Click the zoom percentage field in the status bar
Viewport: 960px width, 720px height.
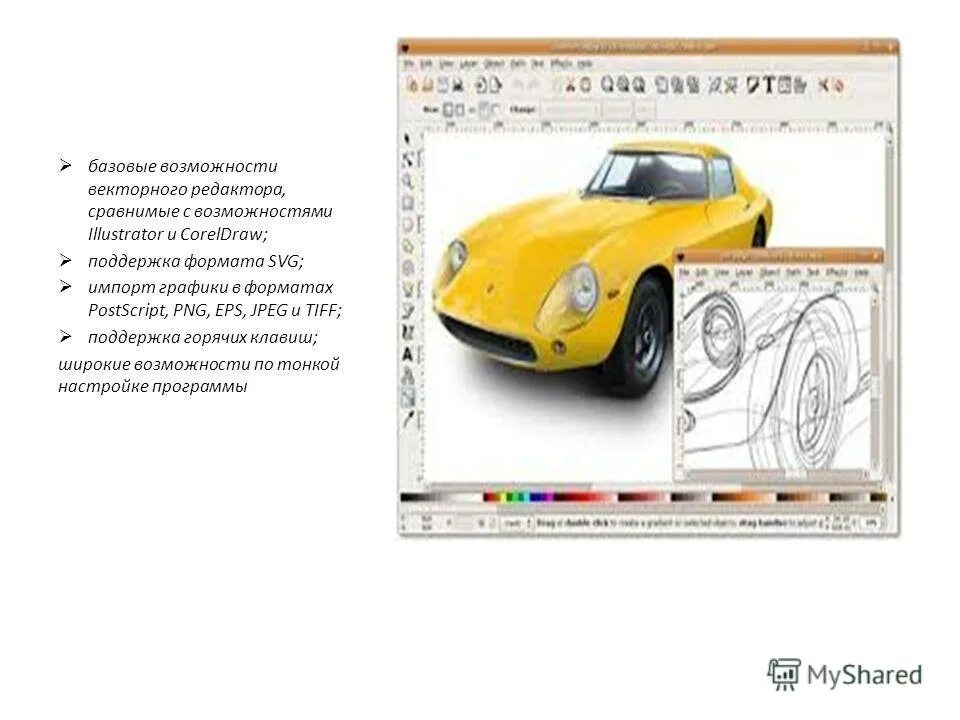point(871,523)
